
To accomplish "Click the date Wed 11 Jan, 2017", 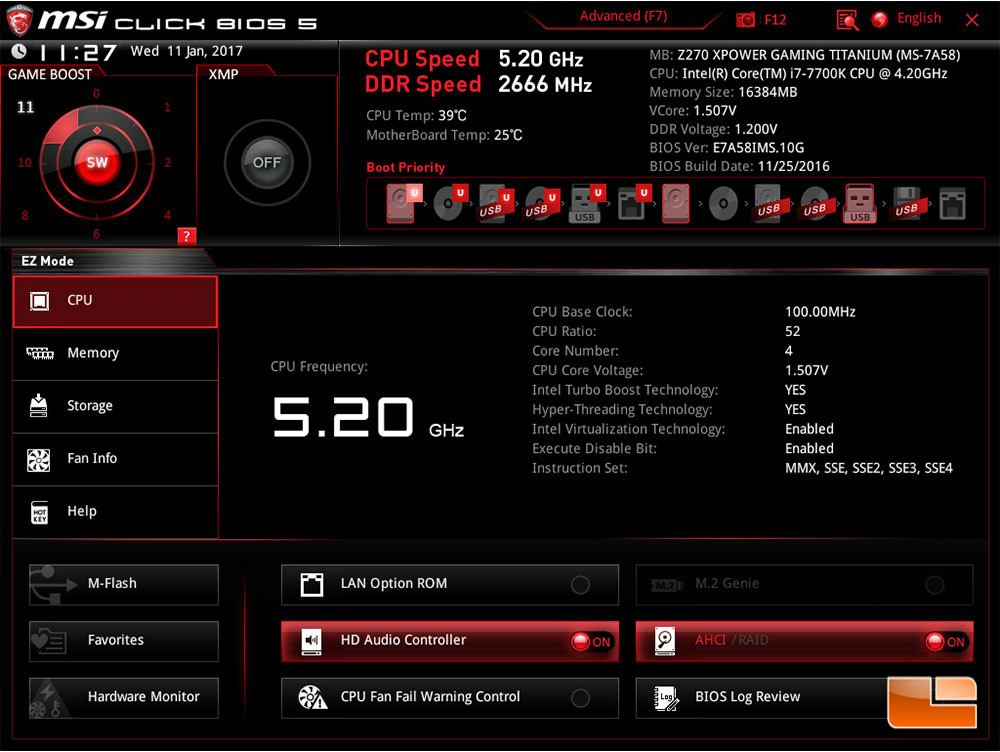I will (186, 51).
